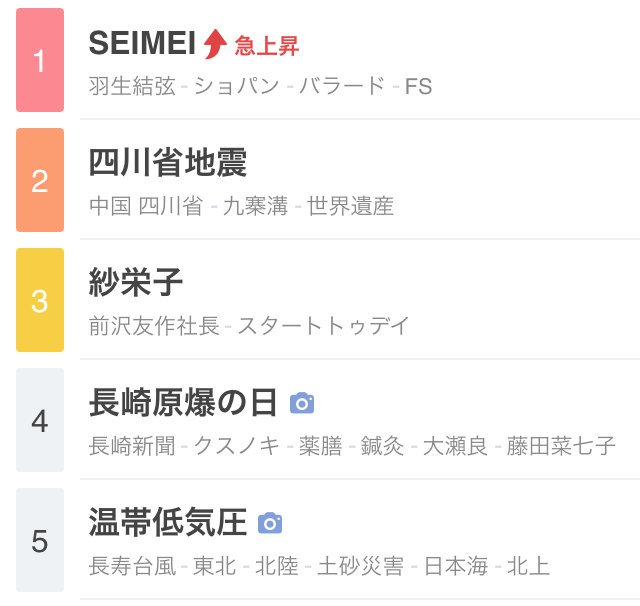Select the related keyword 九寨溝

(255, 206)
